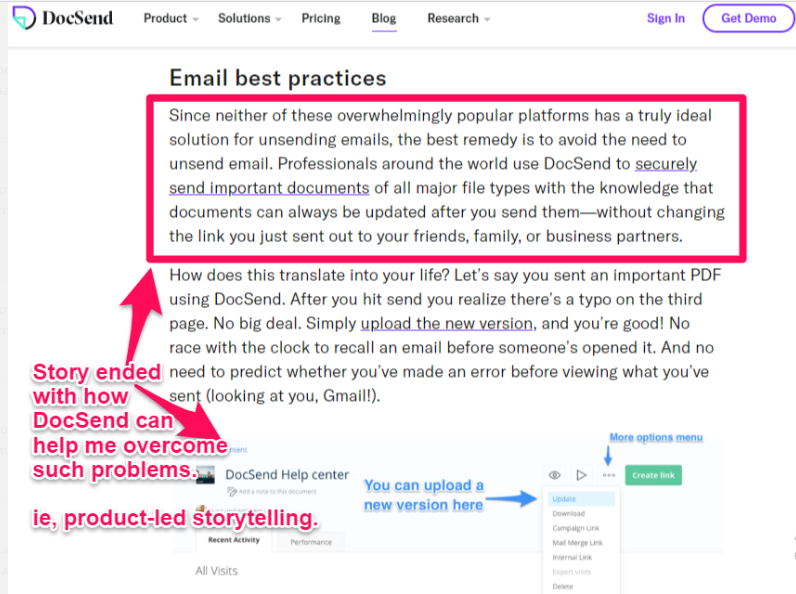796x594 pixels.
Task: Switch to the Recent Activity tab
Action: point(234,540)
